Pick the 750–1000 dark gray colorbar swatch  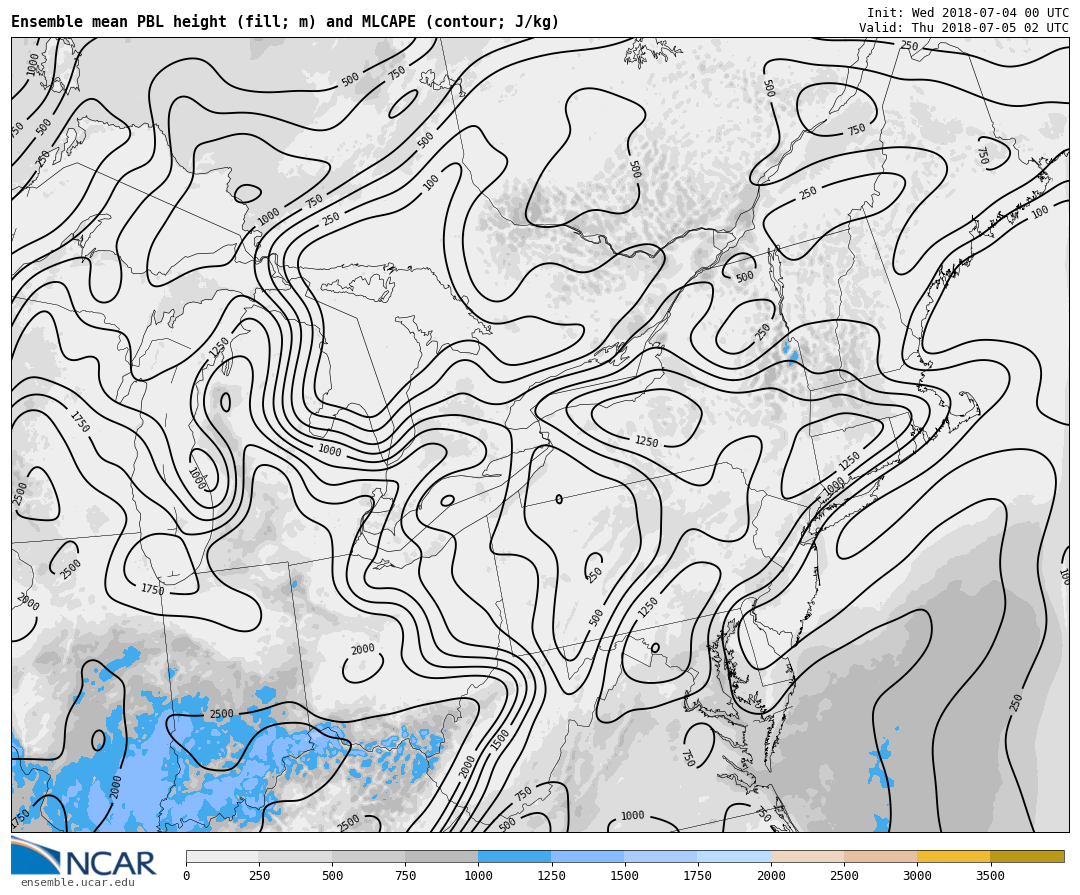tap(442, 856)
